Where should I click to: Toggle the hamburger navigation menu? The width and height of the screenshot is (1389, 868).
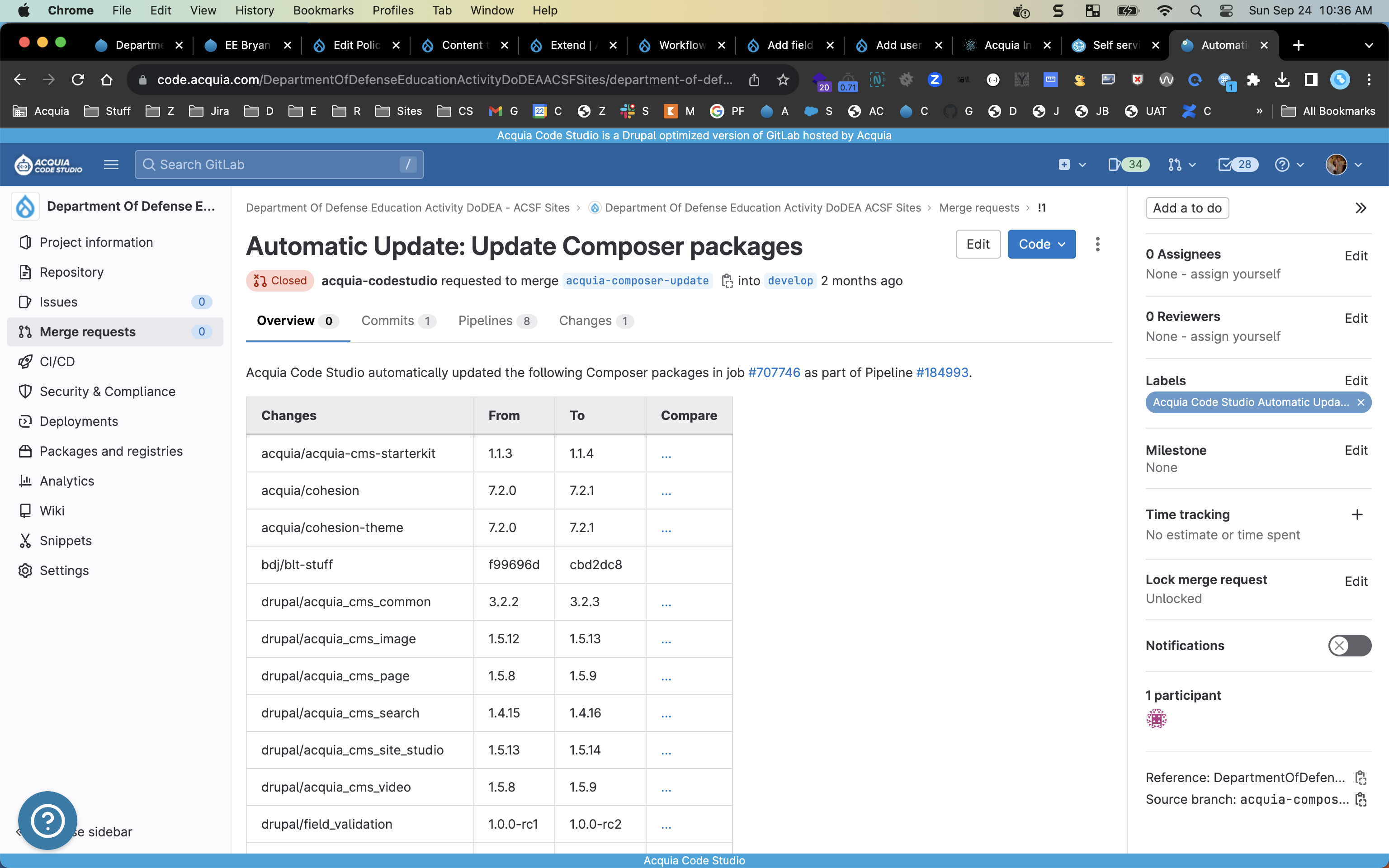(x=111, y=165)
